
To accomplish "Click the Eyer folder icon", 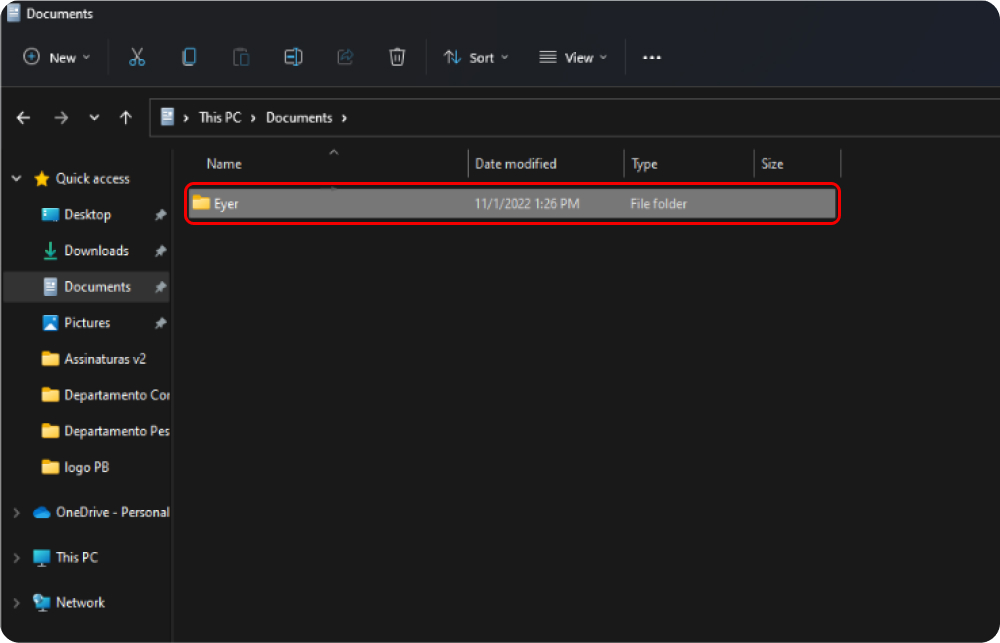I will 202,203.
